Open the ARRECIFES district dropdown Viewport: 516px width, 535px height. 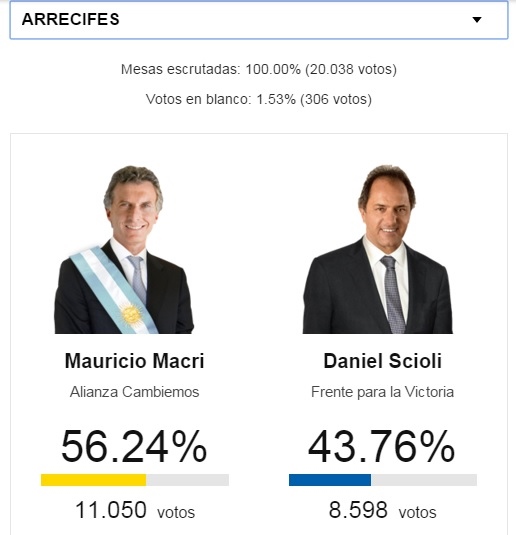259,19
